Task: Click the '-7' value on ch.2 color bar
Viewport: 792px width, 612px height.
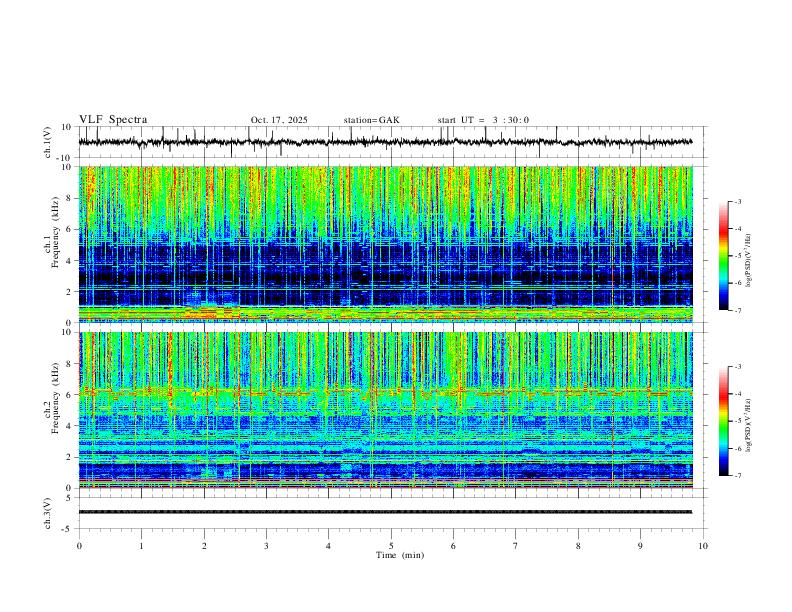Action: (x=737, y=476)
